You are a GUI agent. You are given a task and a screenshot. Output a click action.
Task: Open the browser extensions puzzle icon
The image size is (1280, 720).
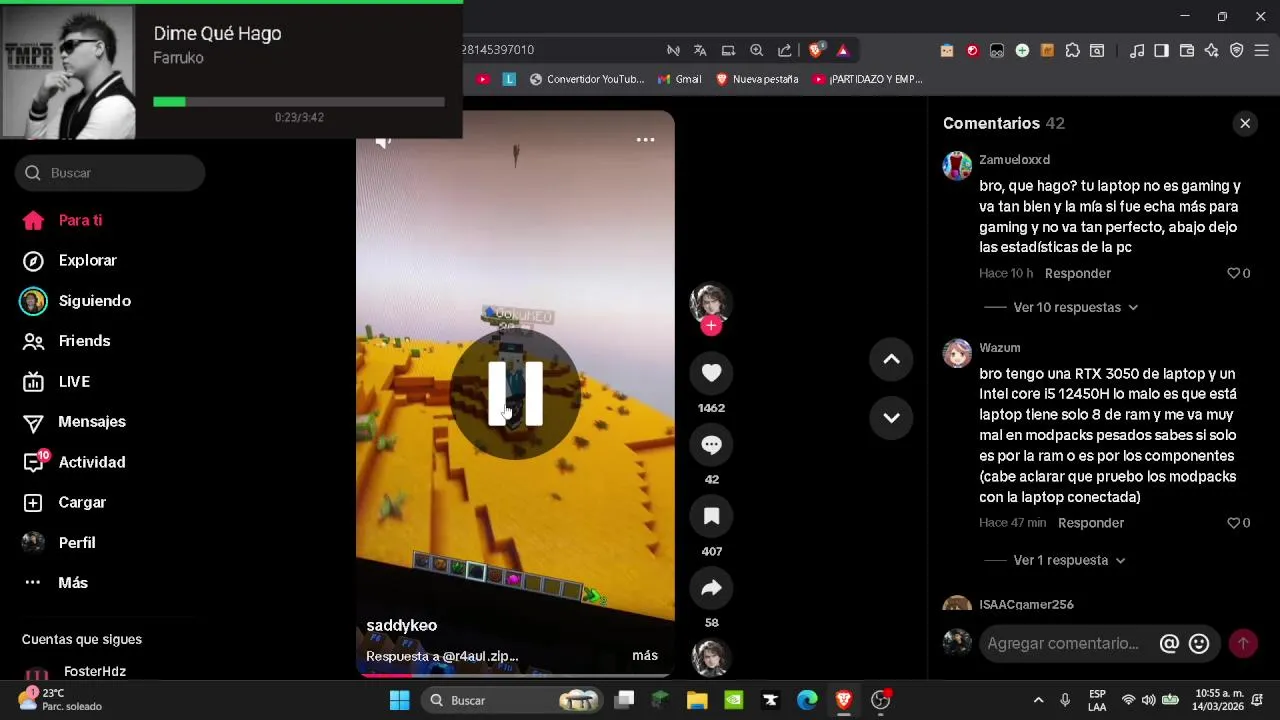click(1072, 50)
